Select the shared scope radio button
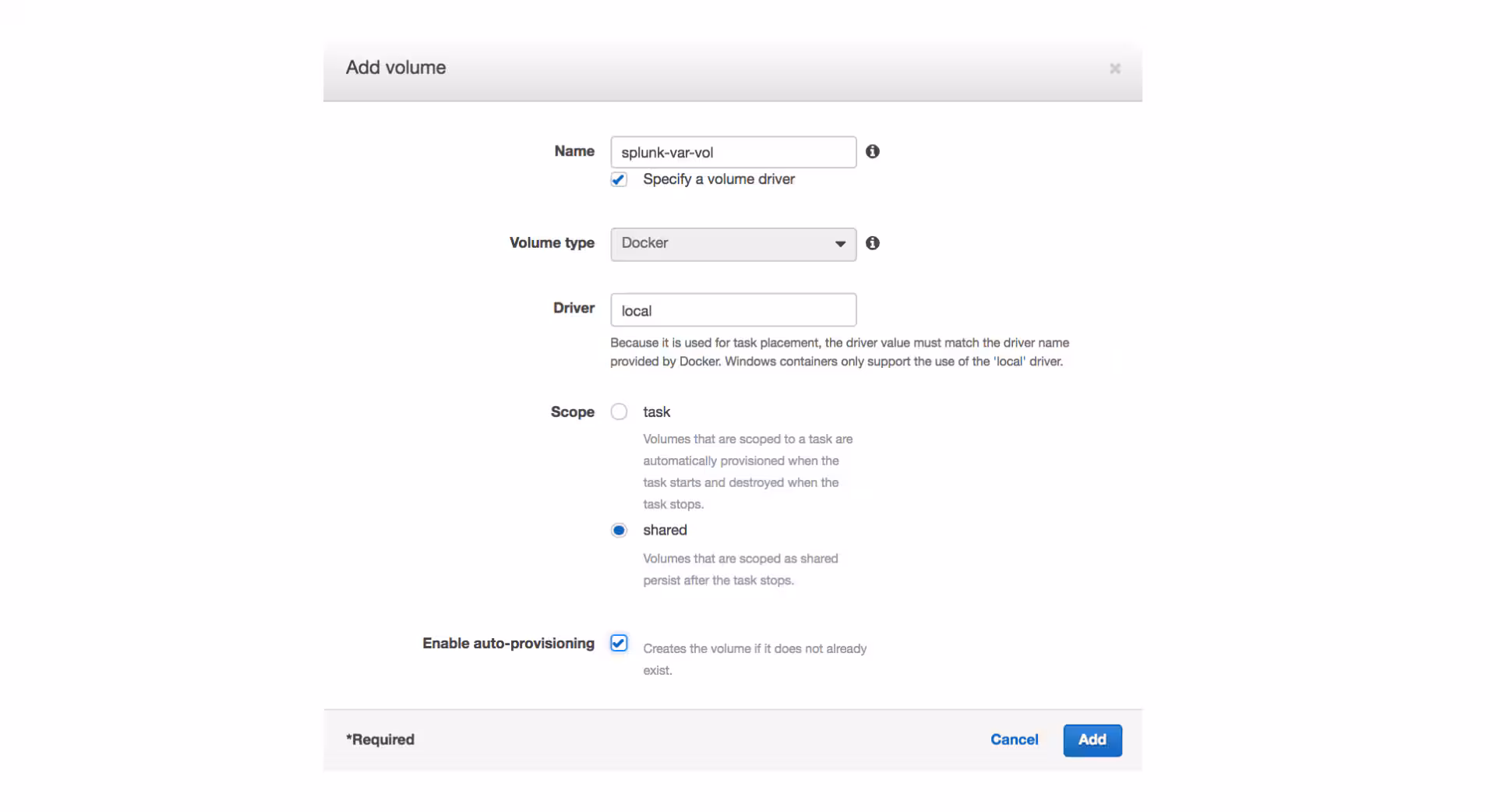1490x812 pixels. point(619,530)
